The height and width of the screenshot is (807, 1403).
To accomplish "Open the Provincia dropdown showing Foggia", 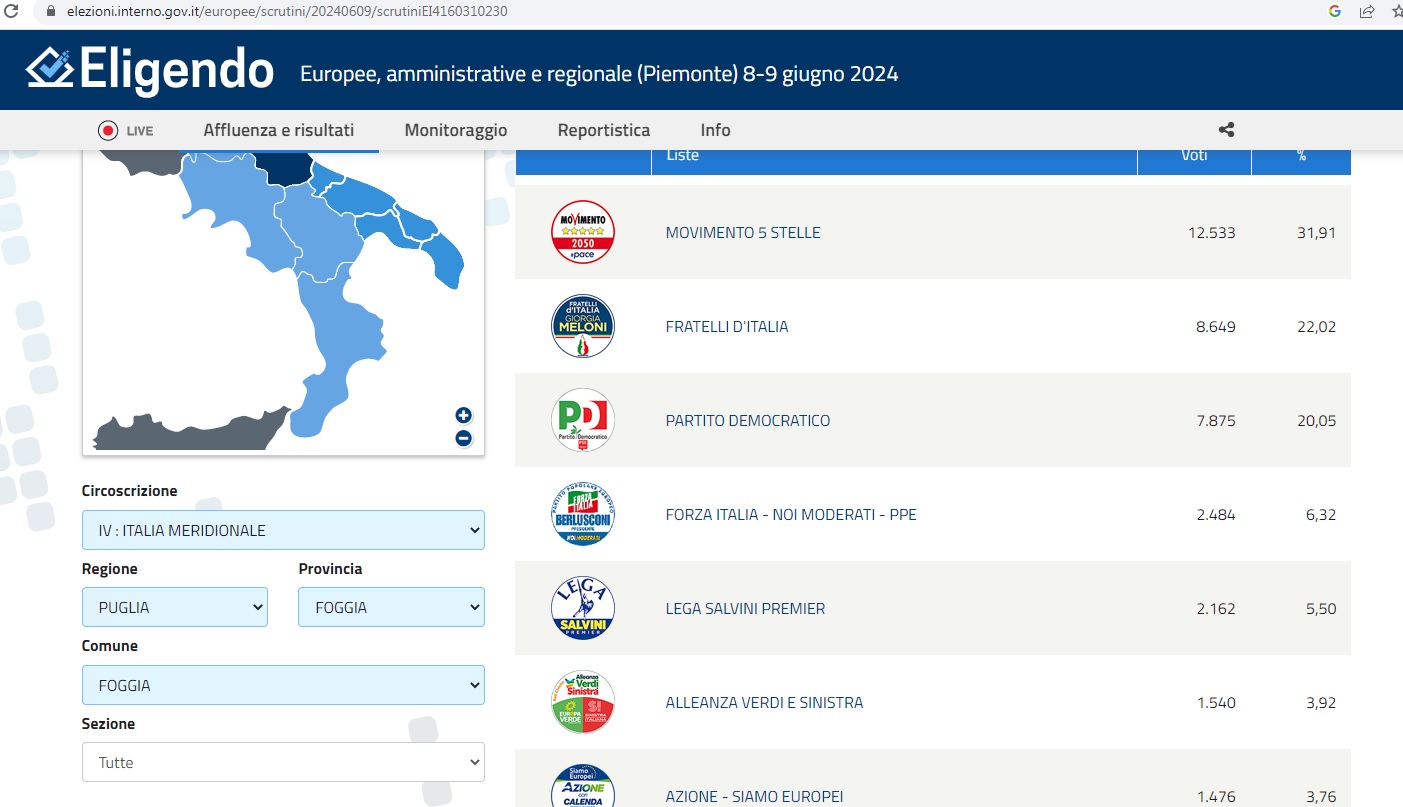I will point(391,607).
